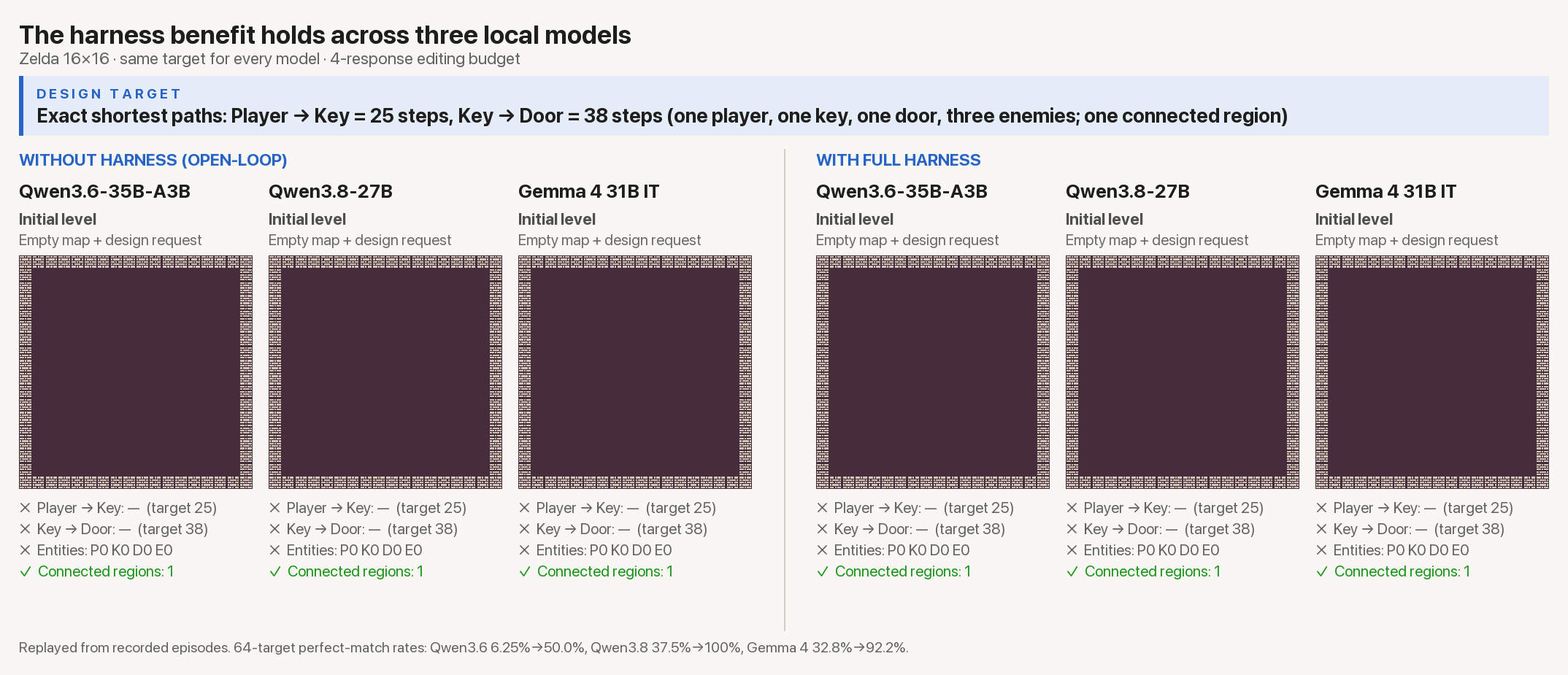Click the X icon beside 'Entities' under With Full Harness Qwen3.6-35B-A3B
This screenshot has width=1568, height=675.
(x=822, y=550)
